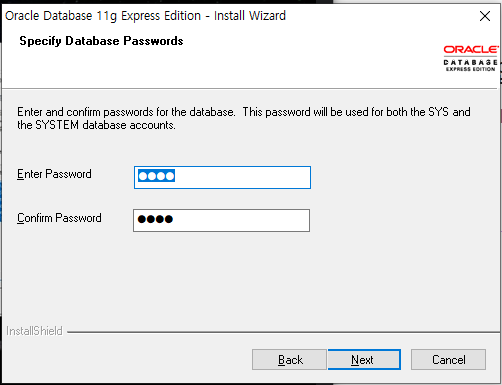The height and width of the screenshot is (385, 502).
Task: Click the Enter Password label
Action: coord(54,174)
